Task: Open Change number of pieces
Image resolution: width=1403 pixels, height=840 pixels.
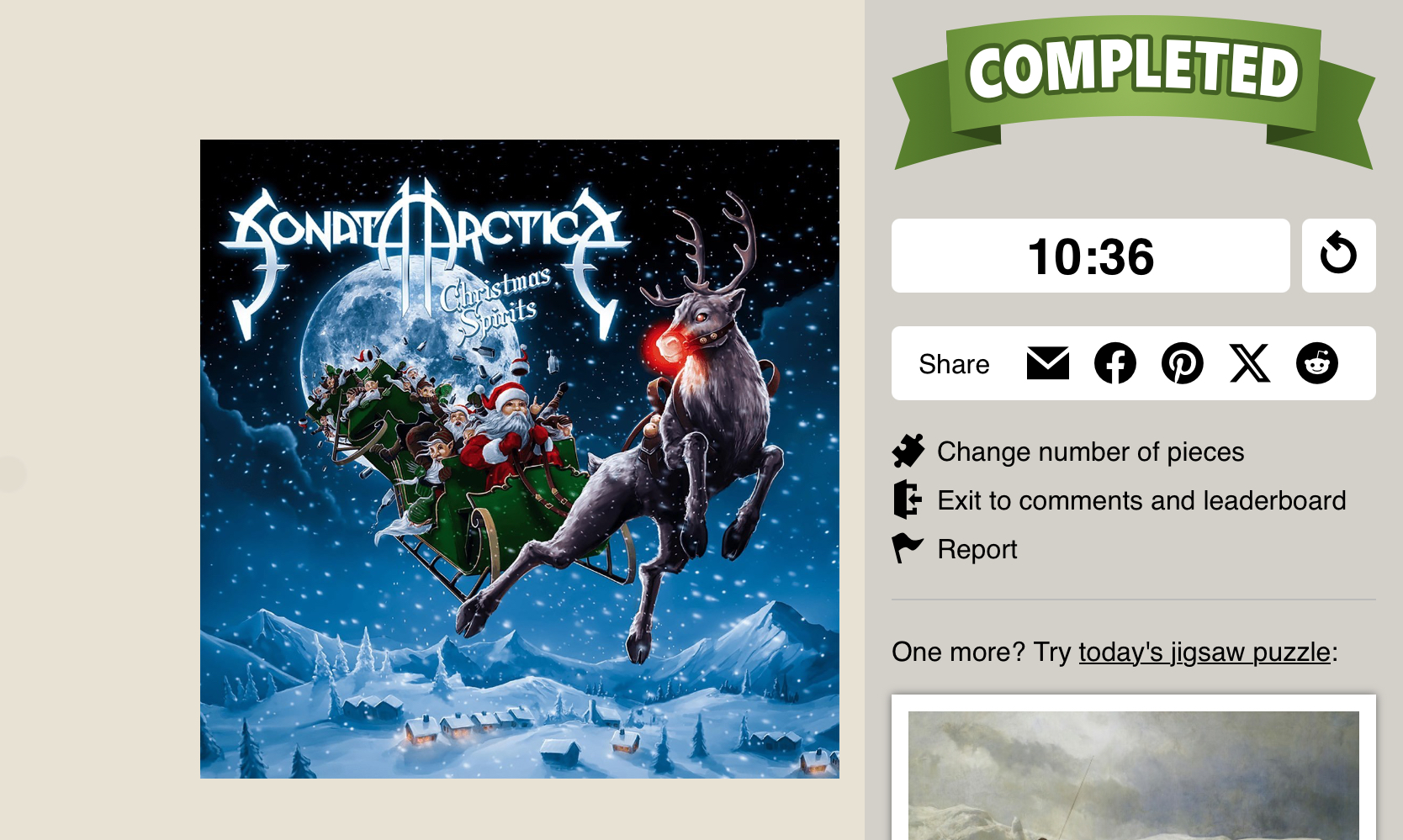Action: point(1090,452)
